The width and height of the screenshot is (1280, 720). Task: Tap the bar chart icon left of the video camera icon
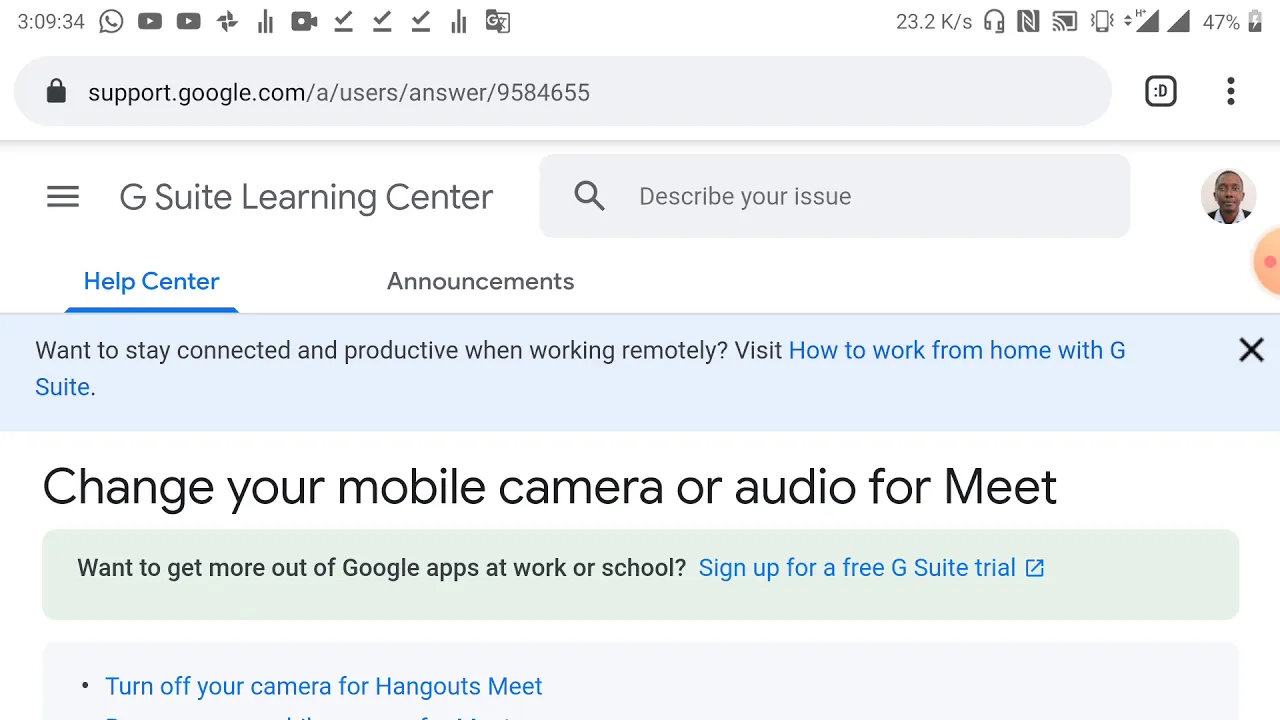click(265, 21)
